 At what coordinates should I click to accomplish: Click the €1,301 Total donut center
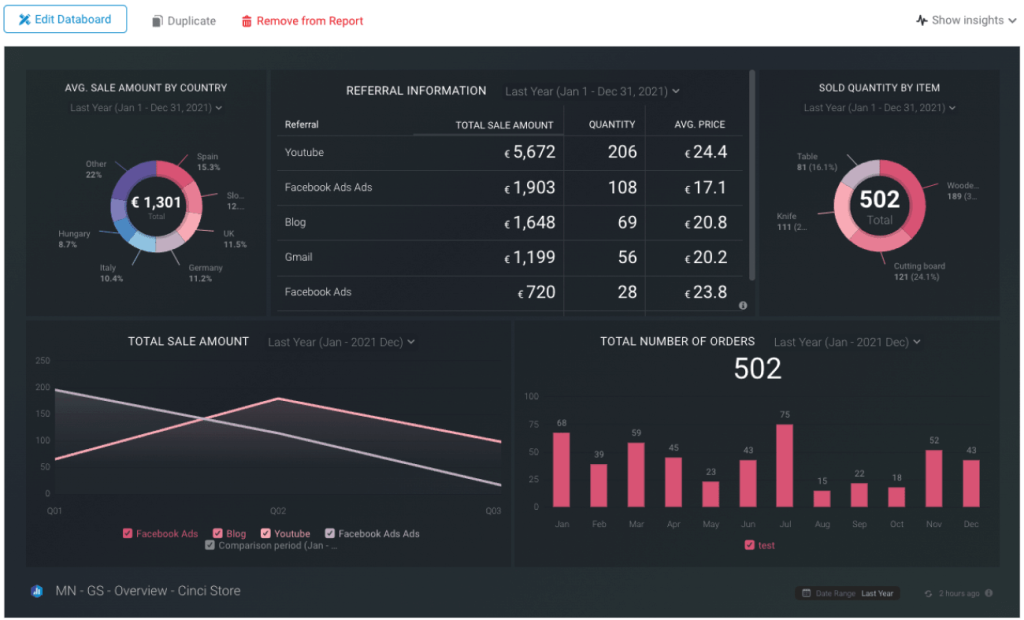(156, 205)
